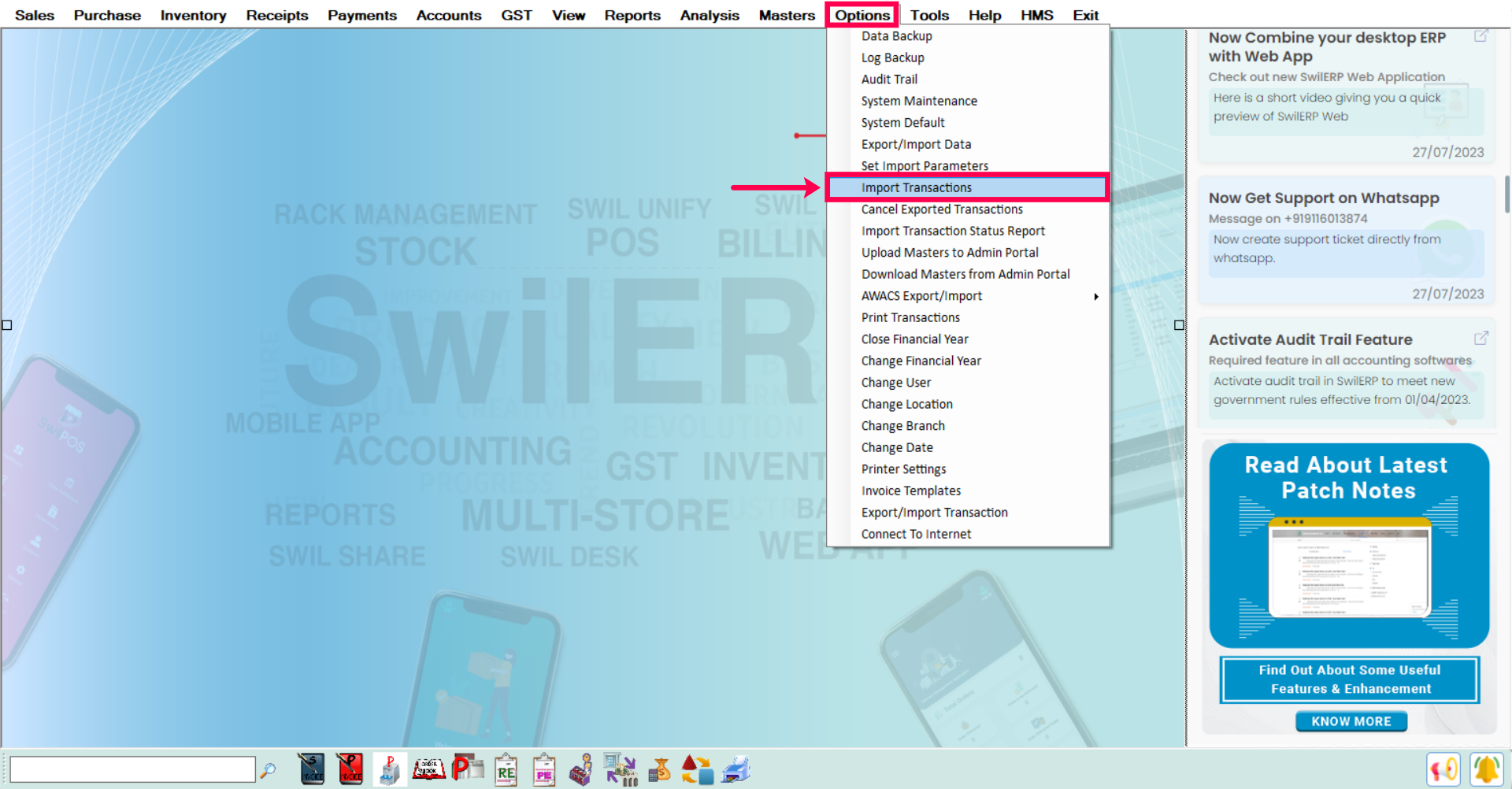Screen dimensions: 1512x789
Task: Click the magnifier search icon
Action: click(269, 769)
